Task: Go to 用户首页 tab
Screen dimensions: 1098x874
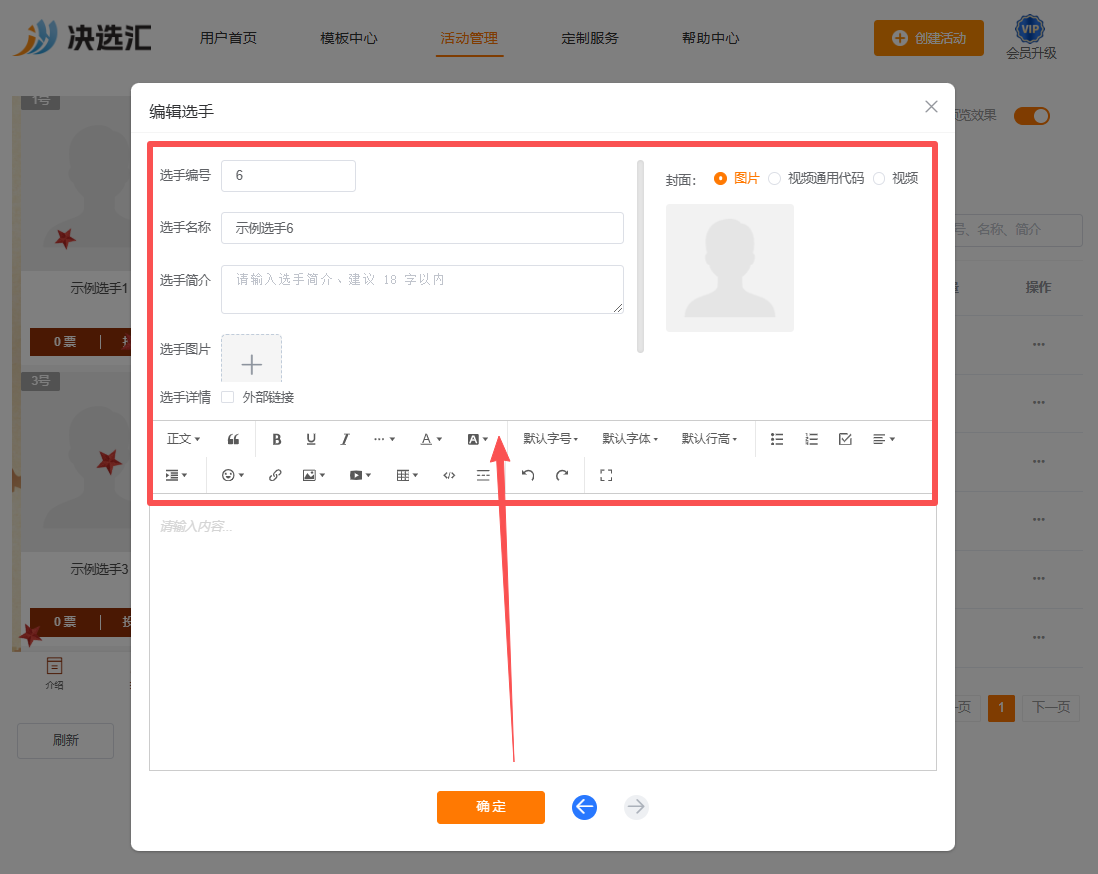Action: pos(228,39)
